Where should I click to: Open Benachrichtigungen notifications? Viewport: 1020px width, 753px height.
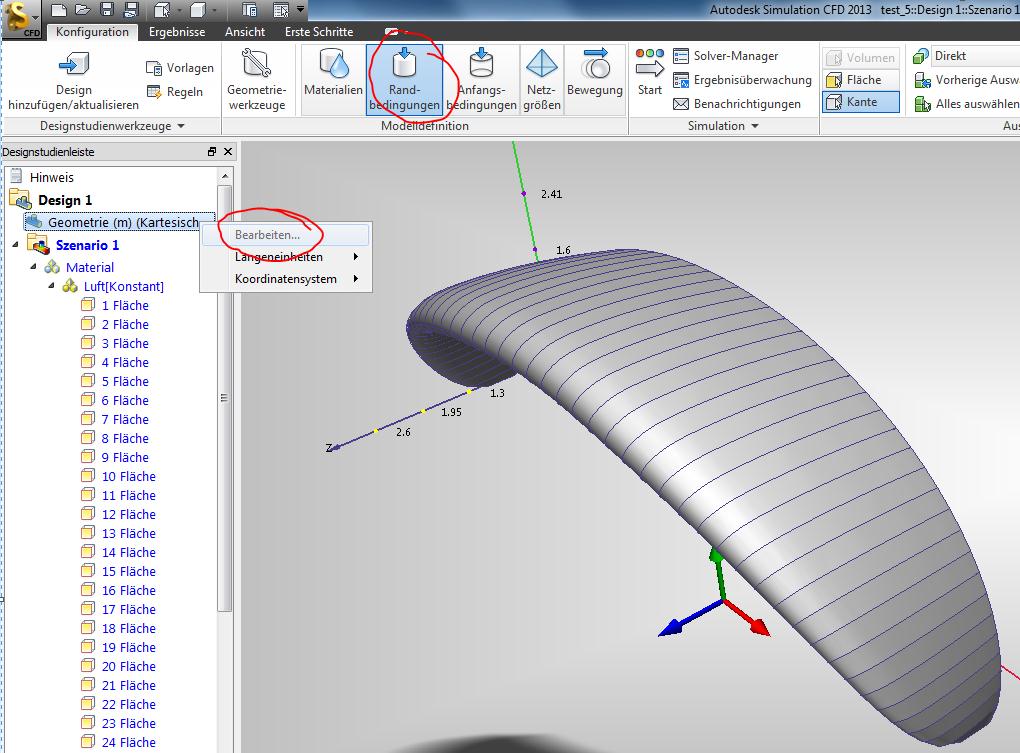[x=736, y=104]
